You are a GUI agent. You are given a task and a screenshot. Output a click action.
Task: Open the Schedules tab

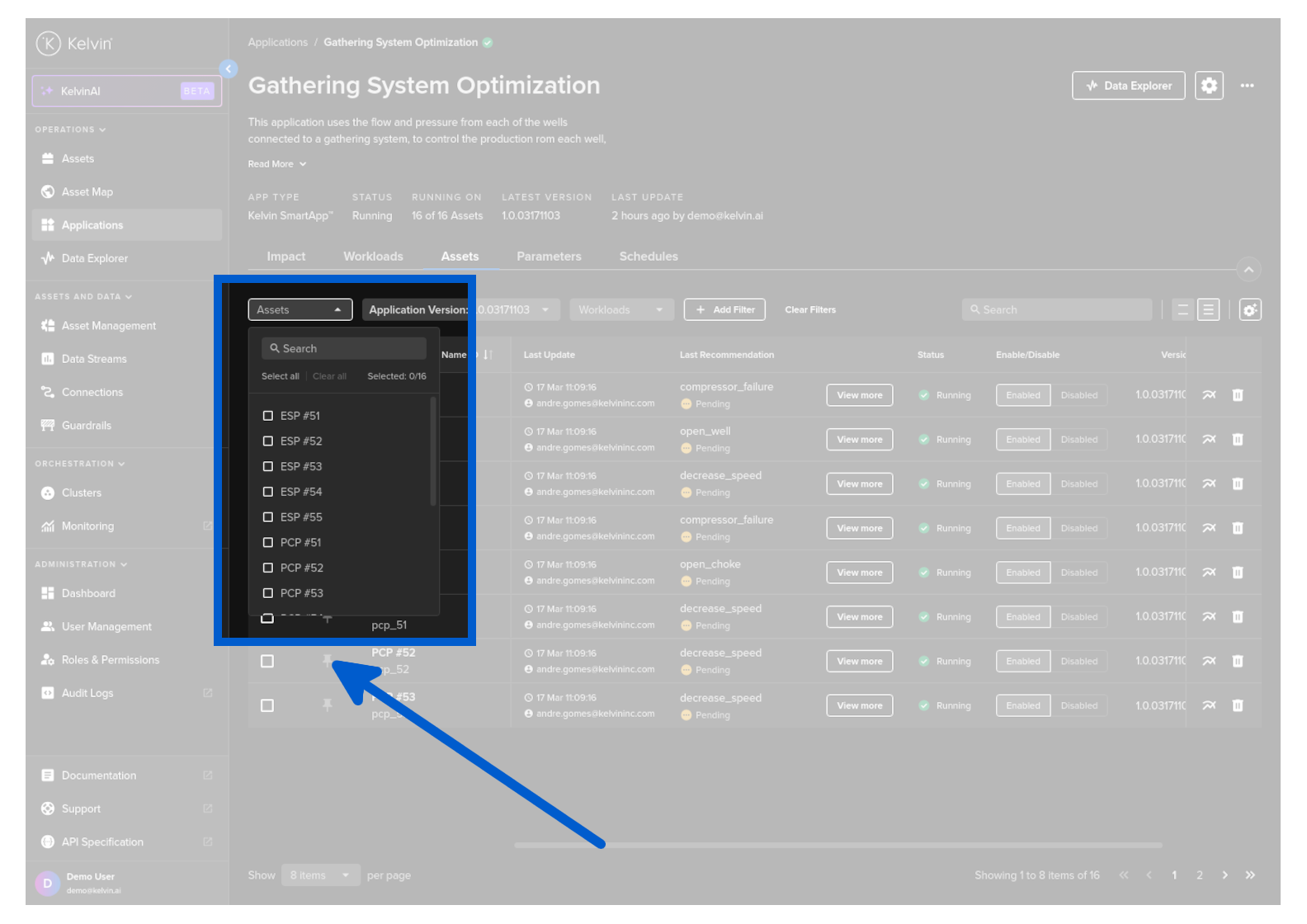tap(649, 257)
